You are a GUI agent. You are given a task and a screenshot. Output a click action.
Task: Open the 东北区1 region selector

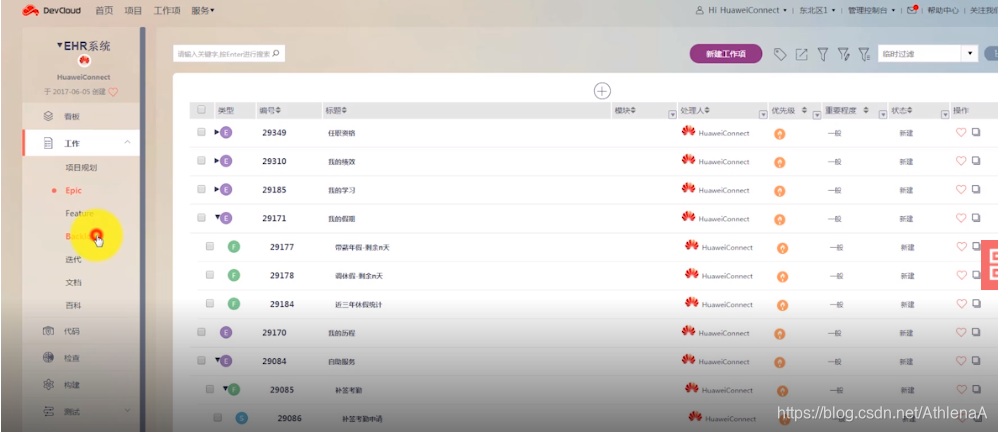click(817, 10)
